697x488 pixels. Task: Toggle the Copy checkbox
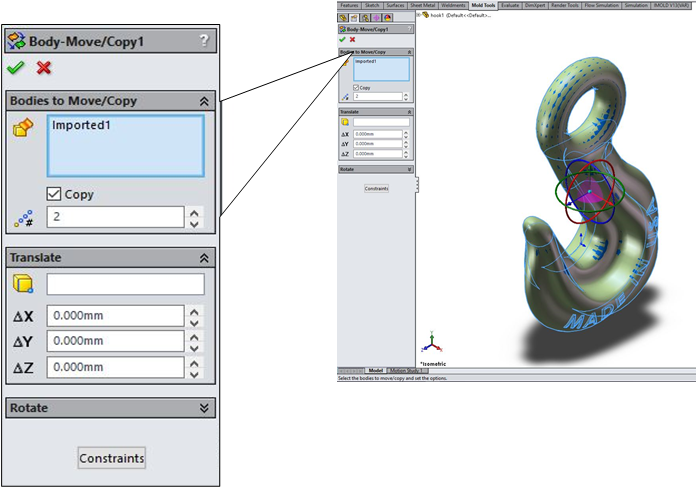55,195
